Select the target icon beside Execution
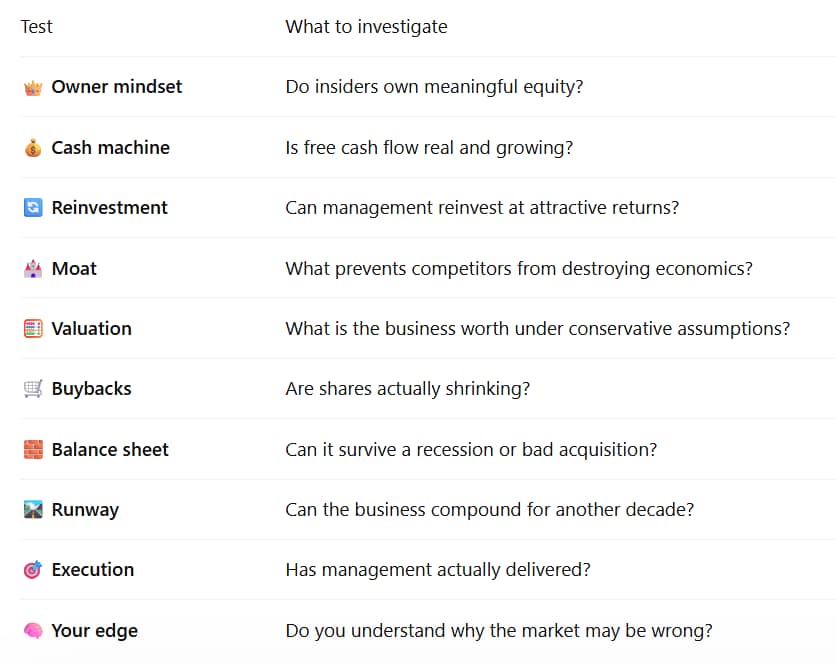The height and width of the screenshot is (664, 836). tap(33, 570)
